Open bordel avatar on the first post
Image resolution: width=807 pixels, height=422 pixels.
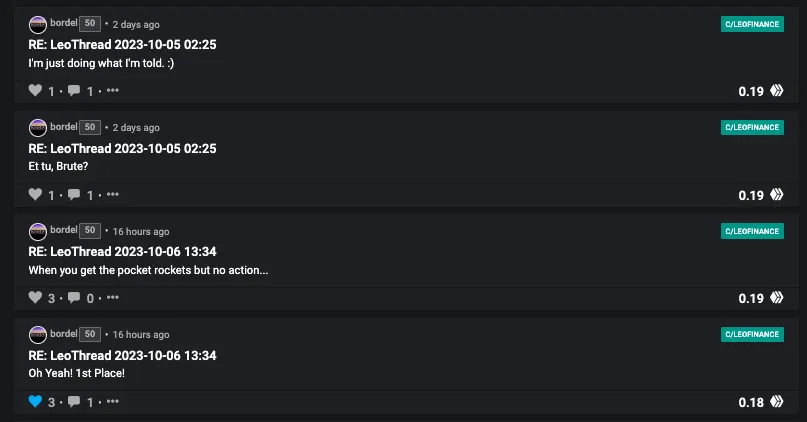click(x=38, y=24)
